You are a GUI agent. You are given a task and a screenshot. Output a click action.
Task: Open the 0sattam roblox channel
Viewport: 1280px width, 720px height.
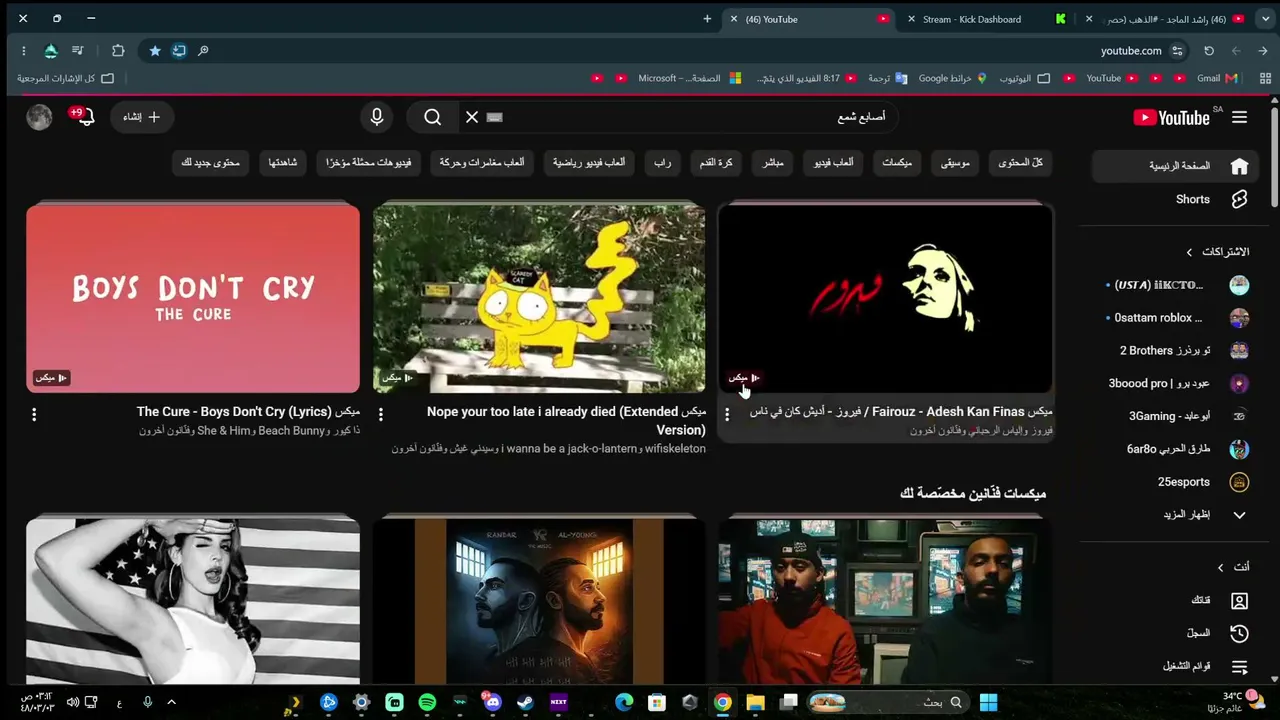click(1175, 318)
